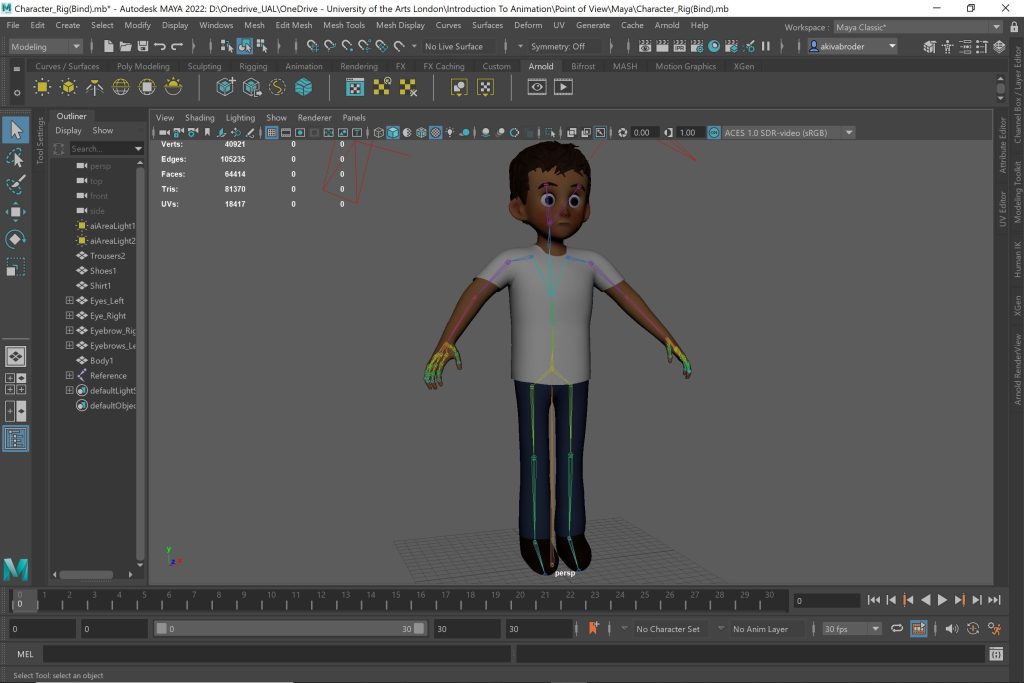Open the Modeling menu set dropdown
Viewport: 1024px width, 683px height.
(x=46, y=46)
